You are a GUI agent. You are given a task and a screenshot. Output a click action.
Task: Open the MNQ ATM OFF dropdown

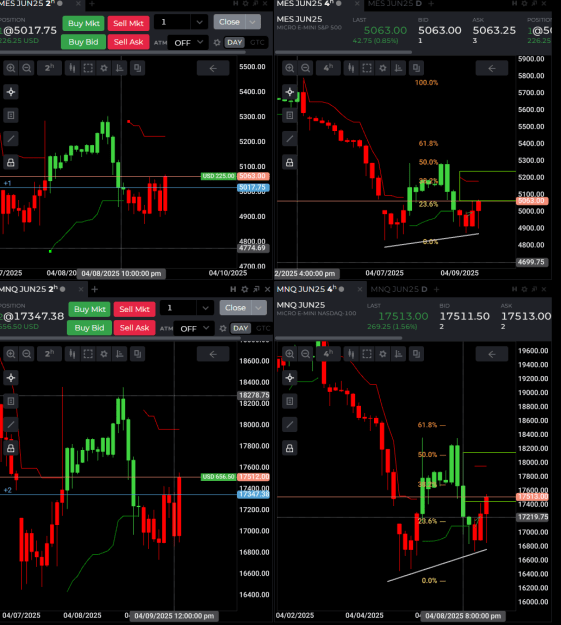pyautogui.click(x=195, y=328)
